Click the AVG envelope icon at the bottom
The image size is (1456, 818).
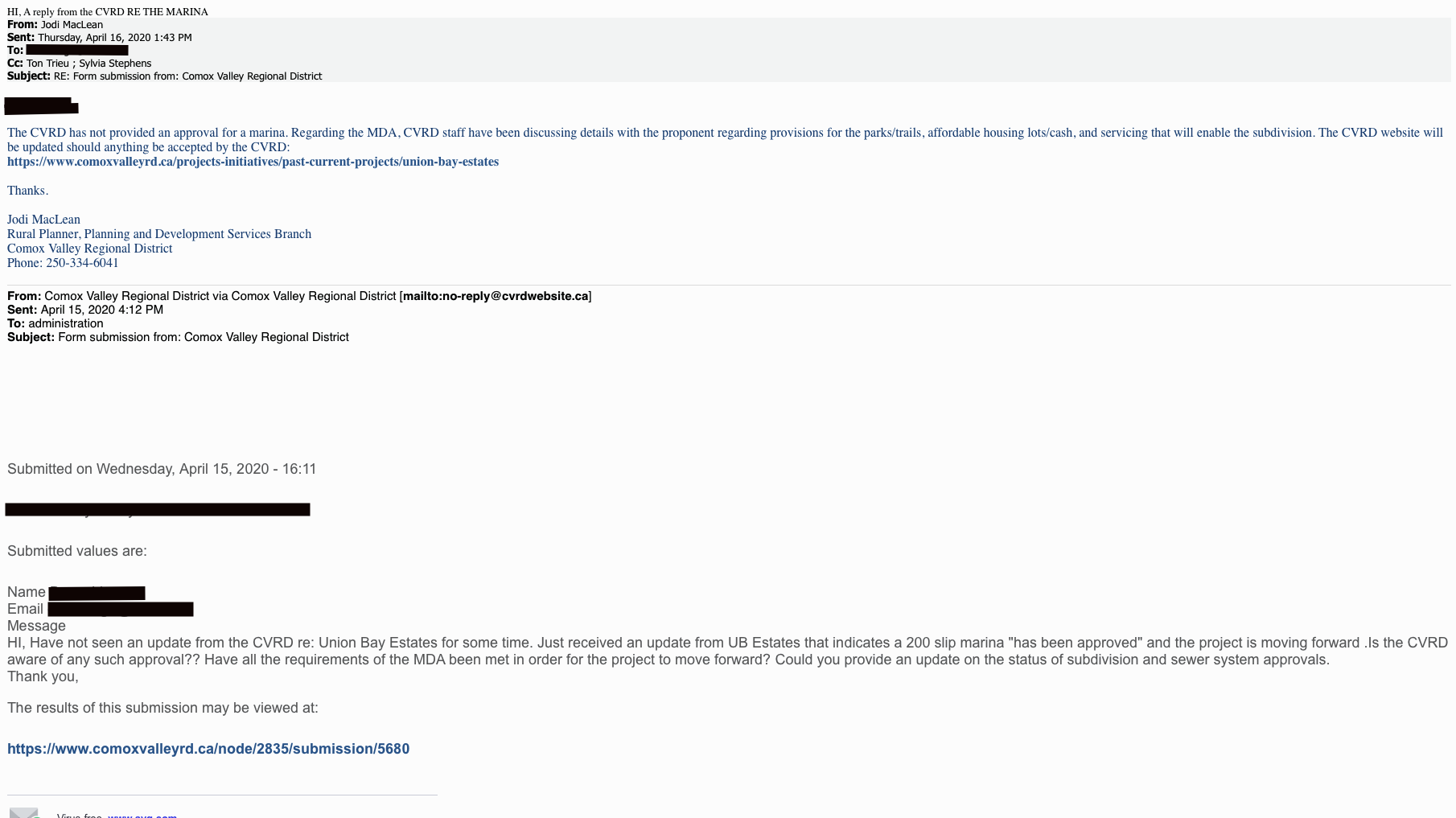click(x=24, y=812)
